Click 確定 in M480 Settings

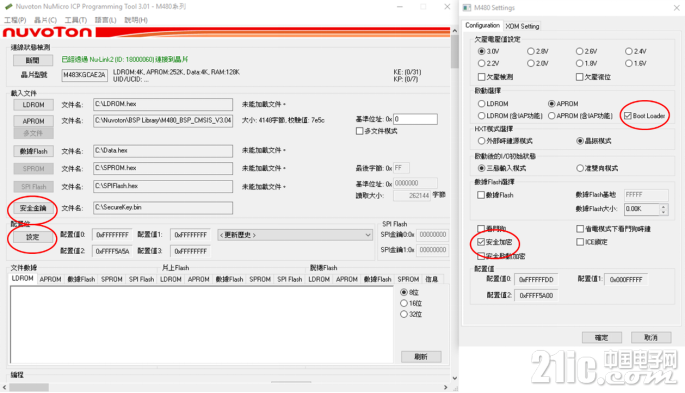pyautogui.click(x=601, y=337)
